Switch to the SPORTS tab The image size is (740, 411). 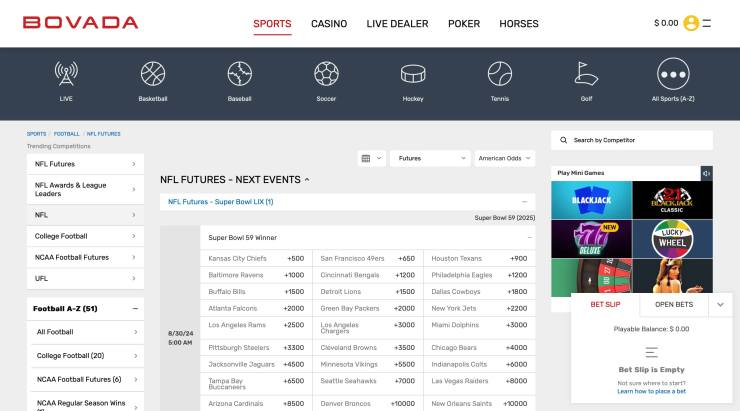pyautogui.click(x=272, y=24)
